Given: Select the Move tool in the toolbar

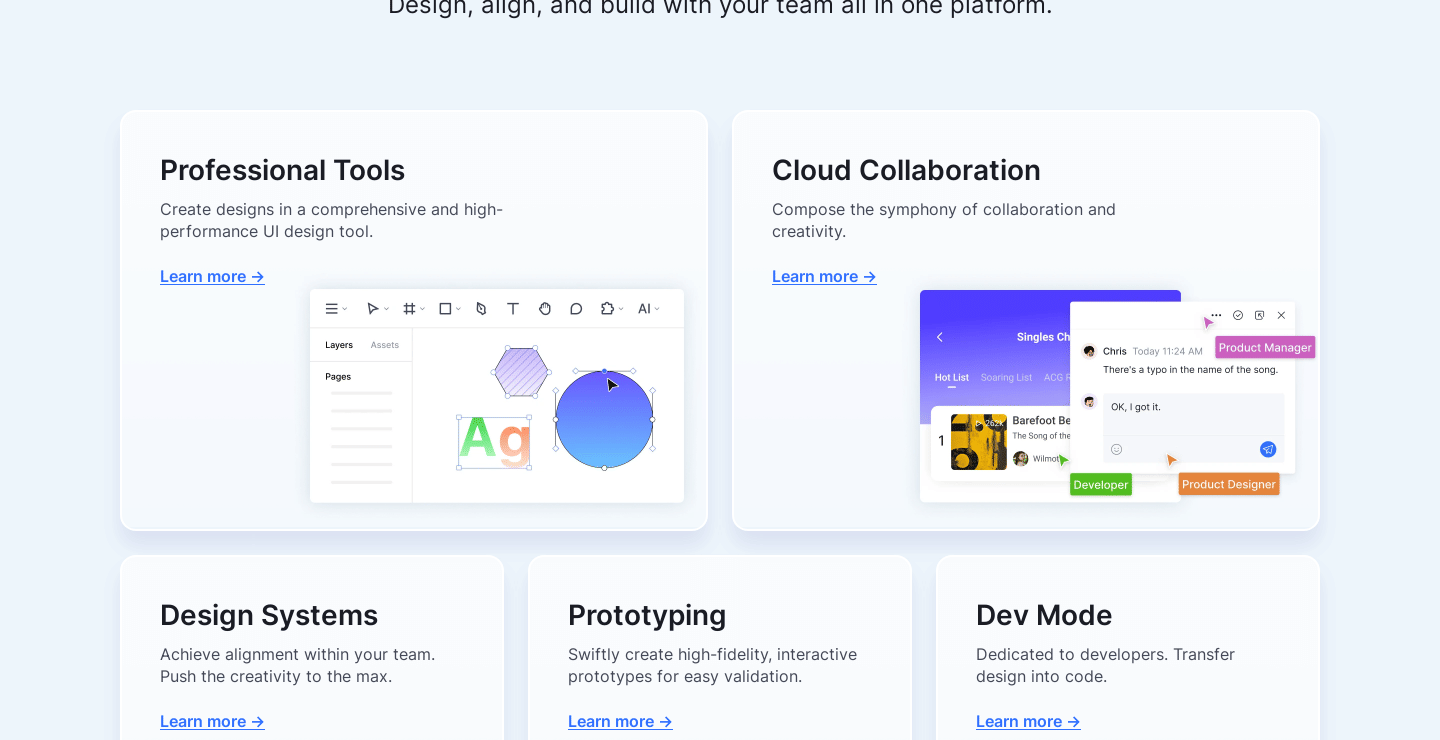Looking at the screenshot, I should point(372,308).
